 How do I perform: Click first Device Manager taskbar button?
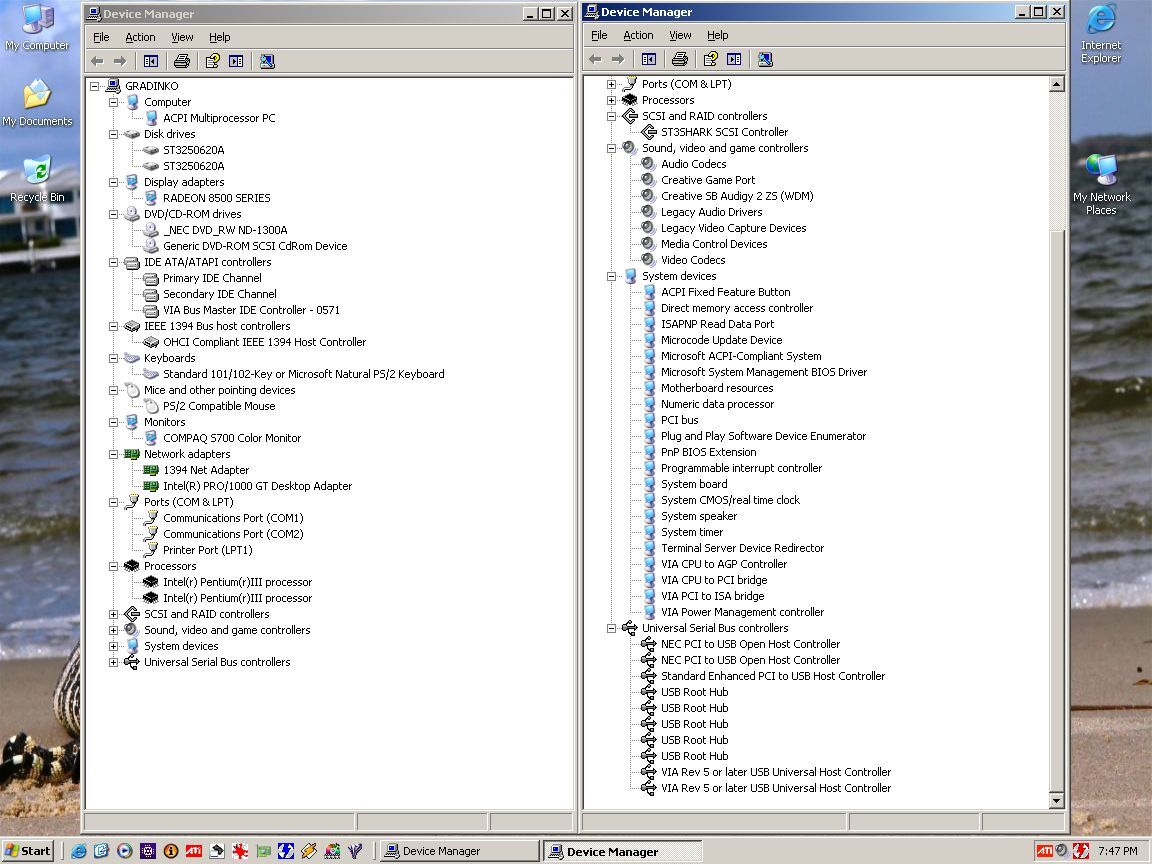[459, 851]
